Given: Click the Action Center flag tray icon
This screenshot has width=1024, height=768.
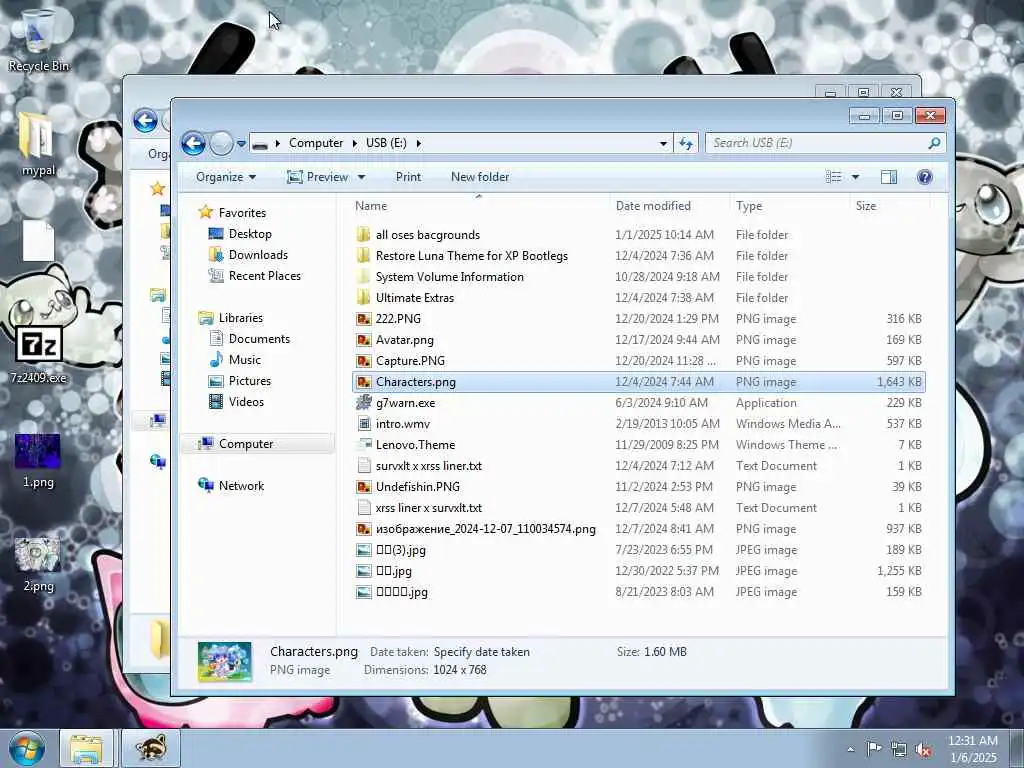Looking at the screenshot, I should (x=874, y=748).
